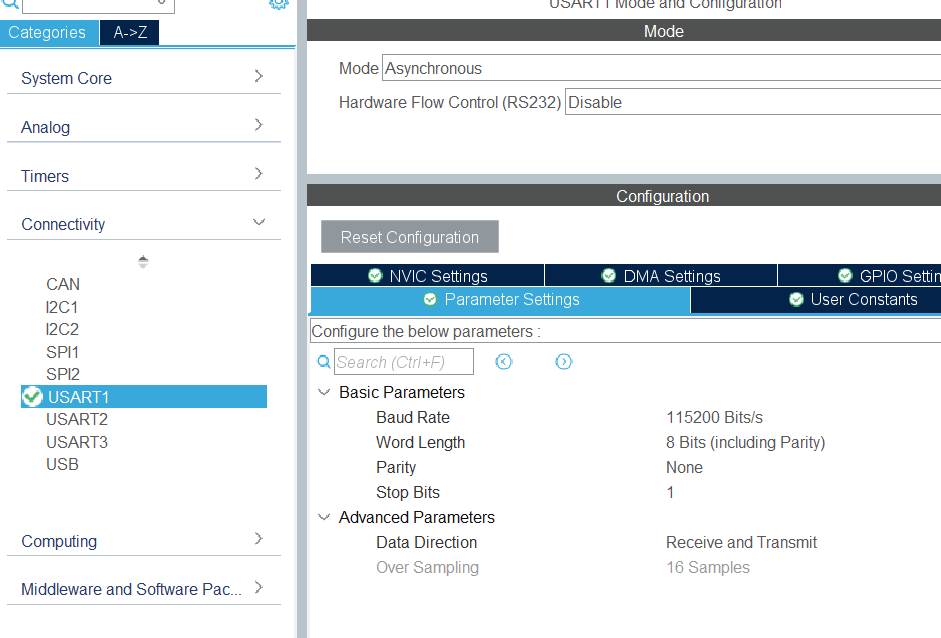Open the DMA Settings tab

pos(661,276)
